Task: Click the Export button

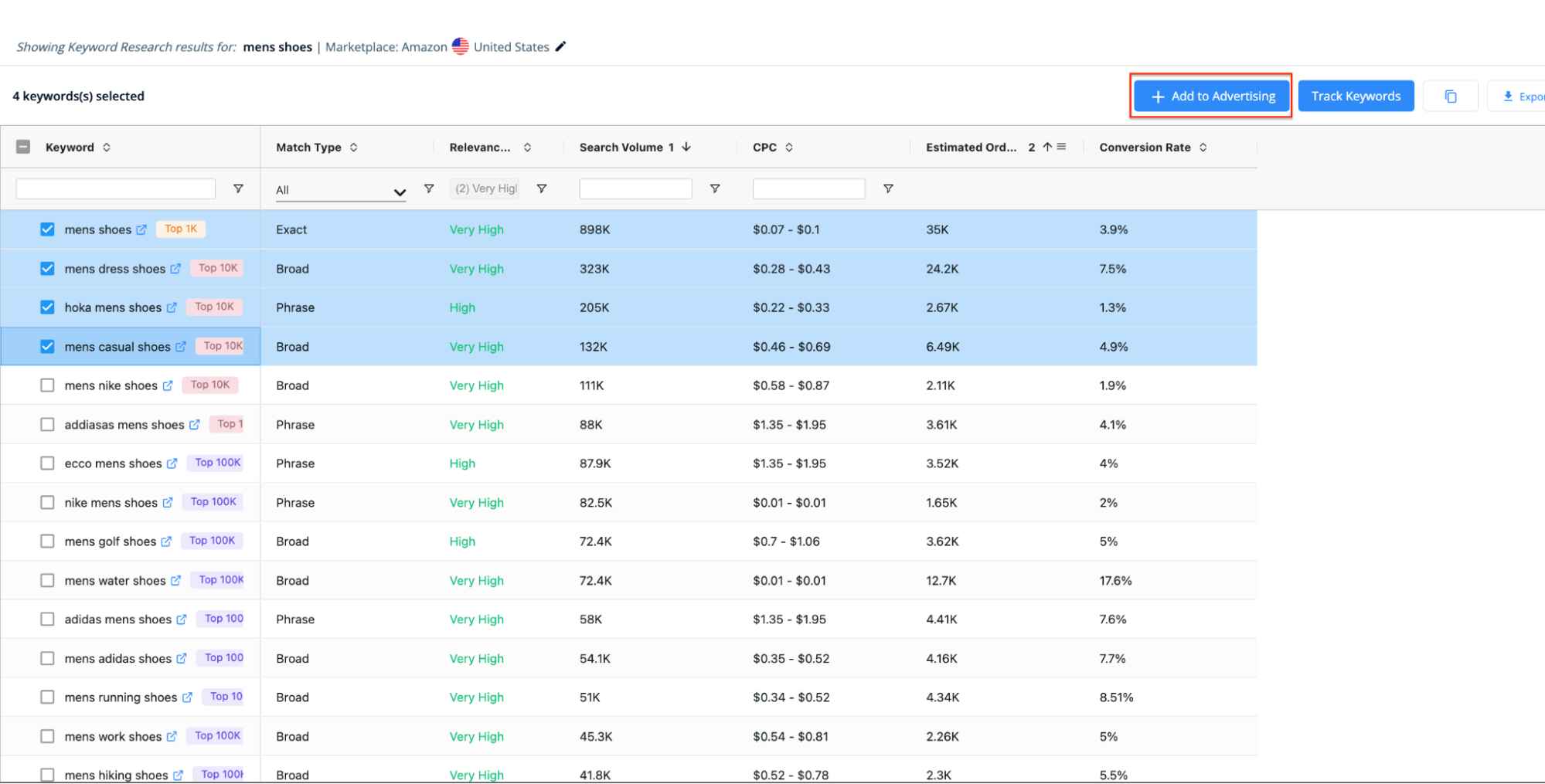Action: (1518, 97)
